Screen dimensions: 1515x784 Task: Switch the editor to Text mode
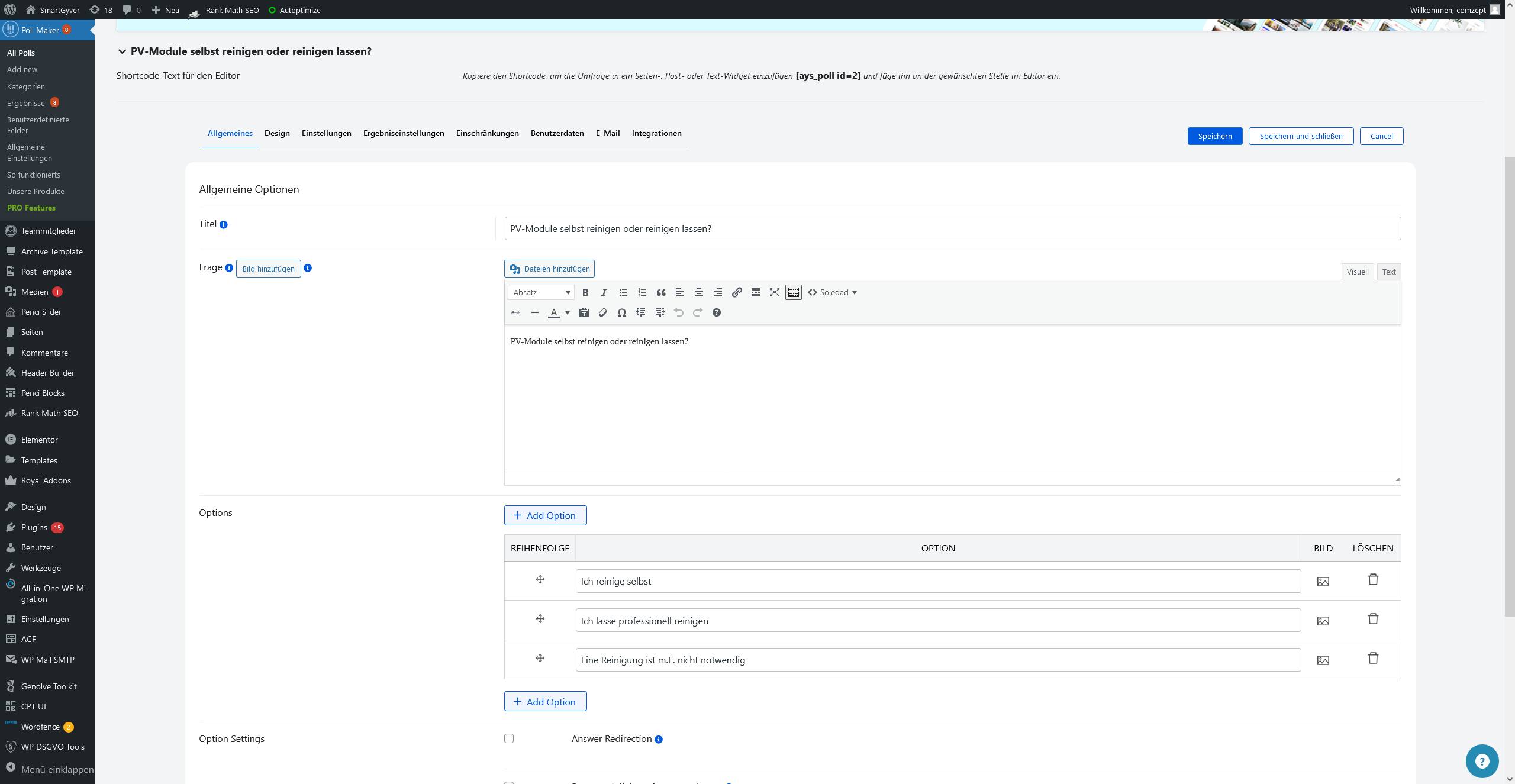[1389, 272]
